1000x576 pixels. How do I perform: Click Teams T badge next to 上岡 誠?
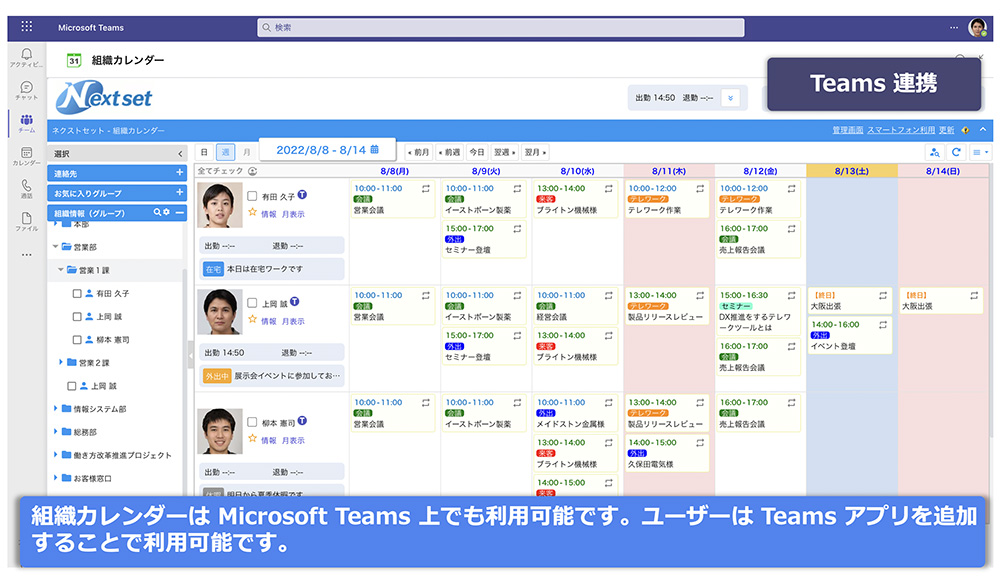[x=295, y=302]
